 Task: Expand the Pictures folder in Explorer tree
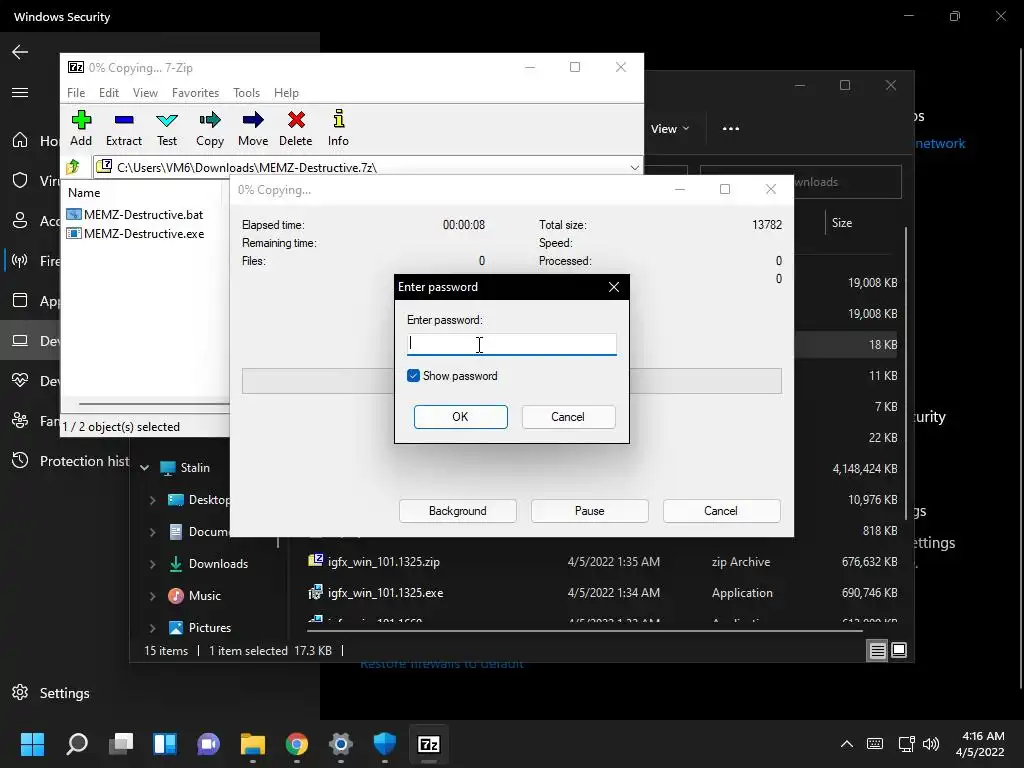coord(152,628)
